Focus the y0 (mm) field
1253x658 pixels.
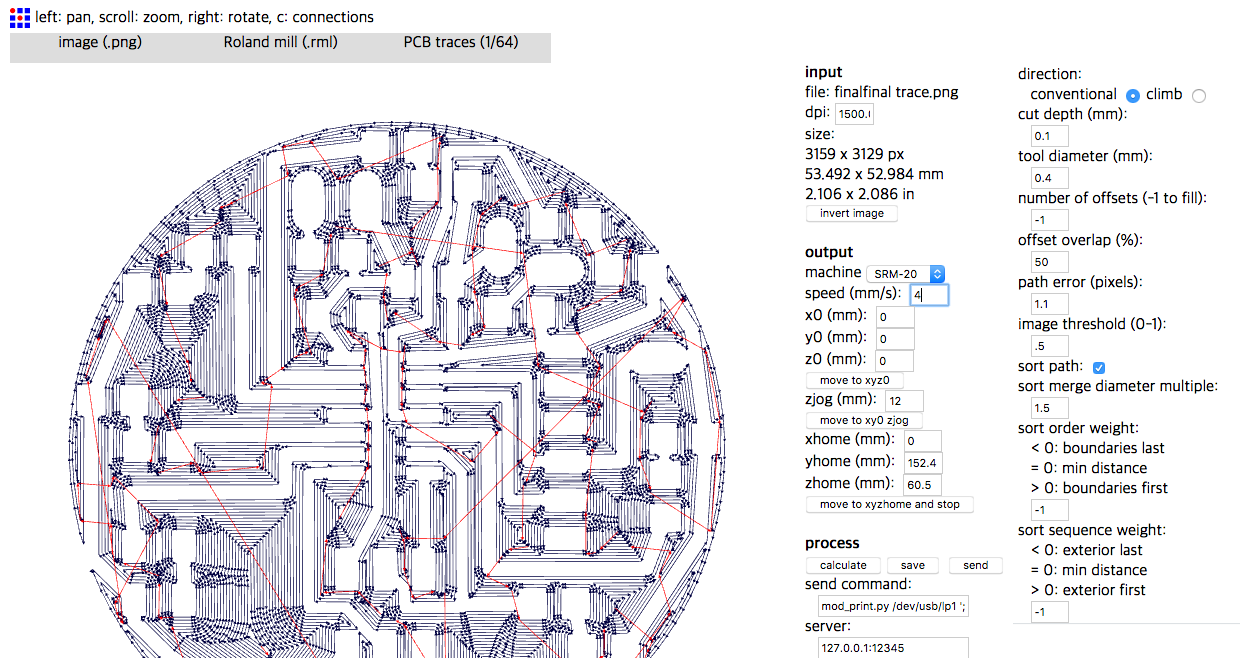895,339
